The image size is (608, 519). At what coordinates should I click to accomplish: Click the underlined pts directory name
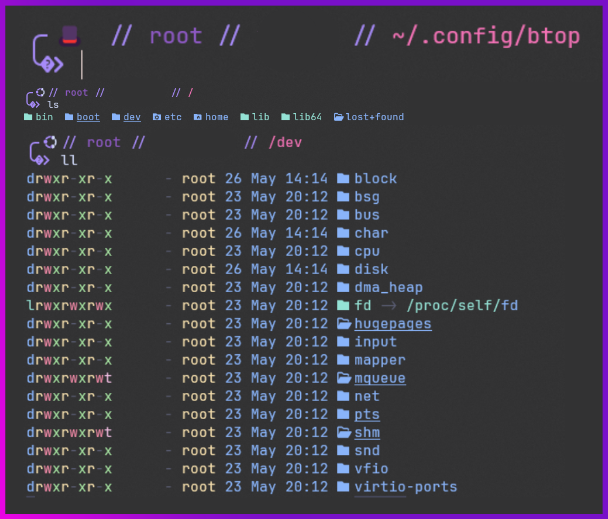tap(366, 415)
